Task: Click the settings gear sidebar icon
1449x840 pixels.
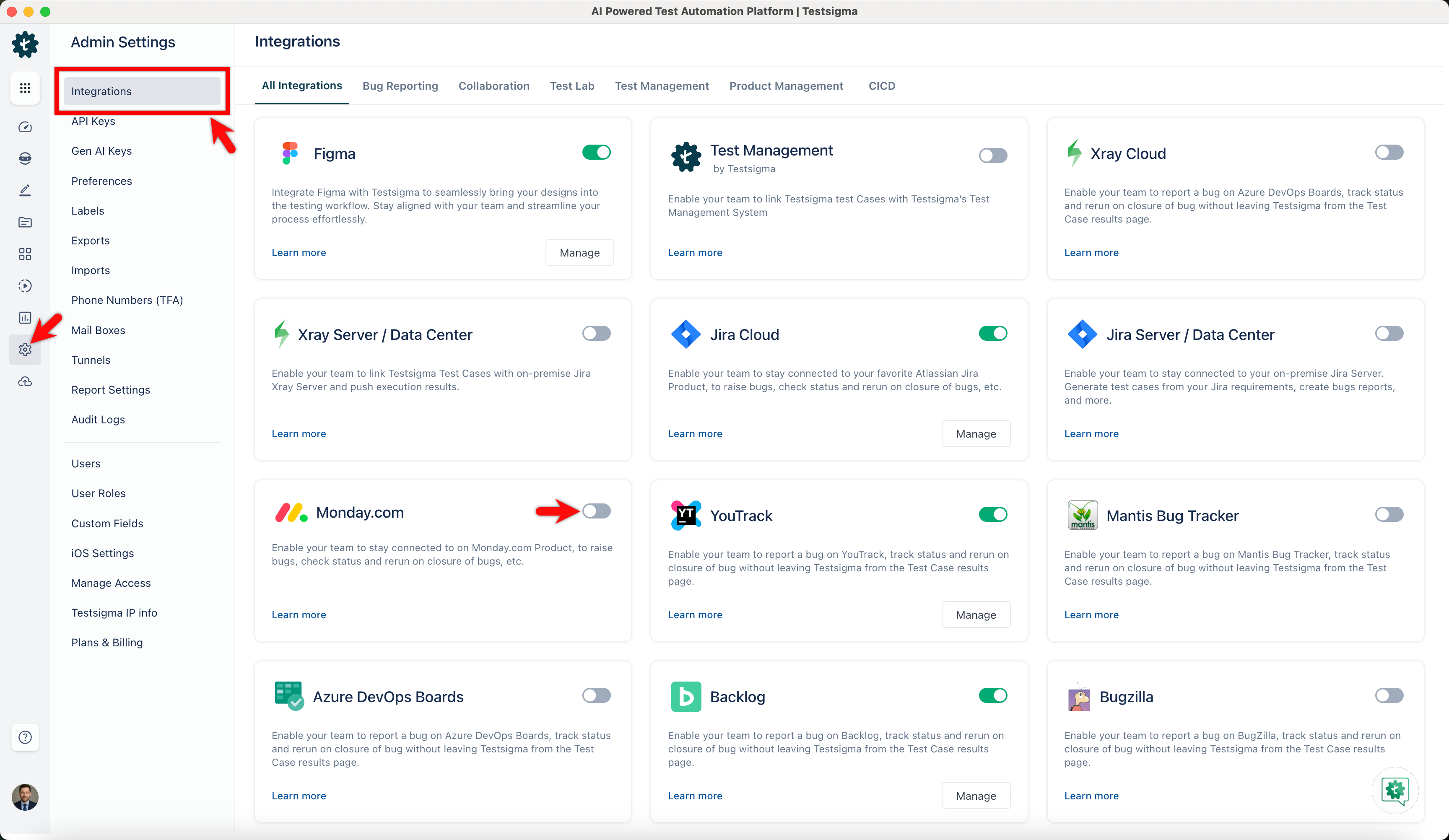Action: pyautogui.click(x=25, y=349)
